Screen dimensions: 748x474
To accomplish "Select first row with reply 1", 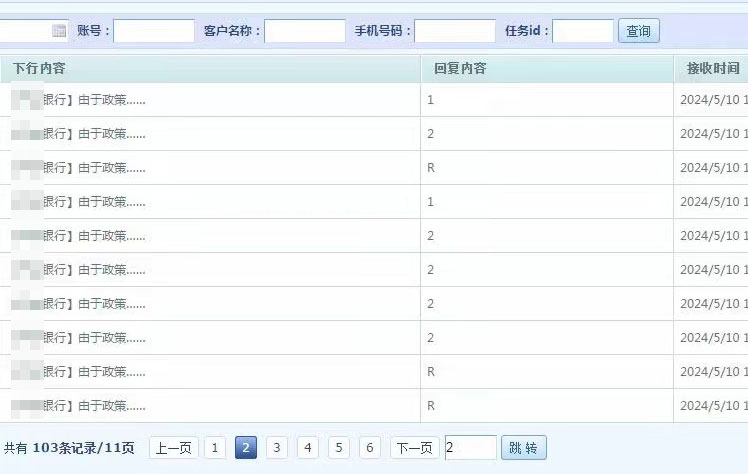I will (x=430, y=100).
